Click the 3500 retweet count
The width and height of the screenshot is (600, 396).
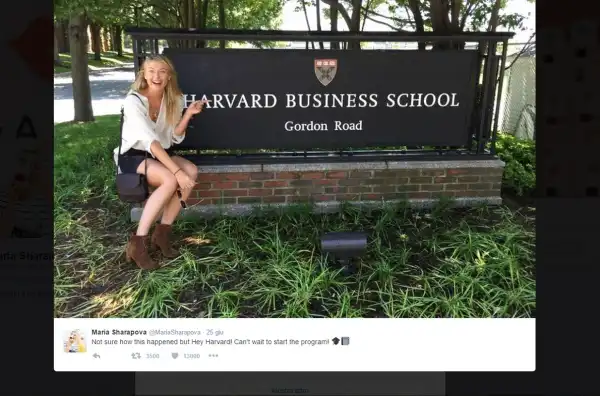(x=152, y=356)
